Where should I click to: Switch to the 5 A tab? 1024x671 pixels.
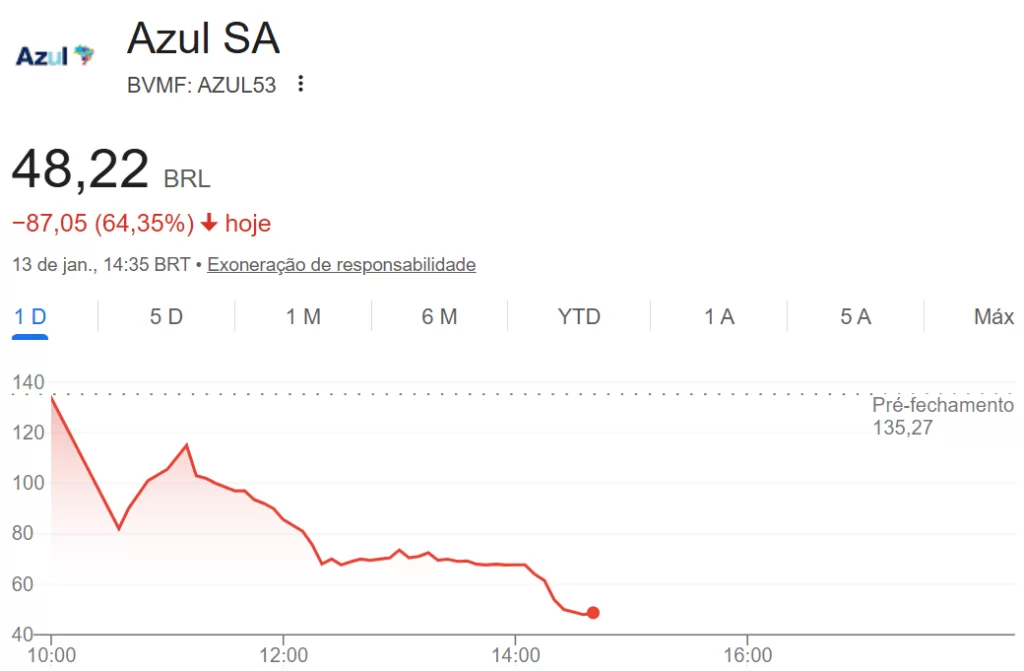pos(855,317)
